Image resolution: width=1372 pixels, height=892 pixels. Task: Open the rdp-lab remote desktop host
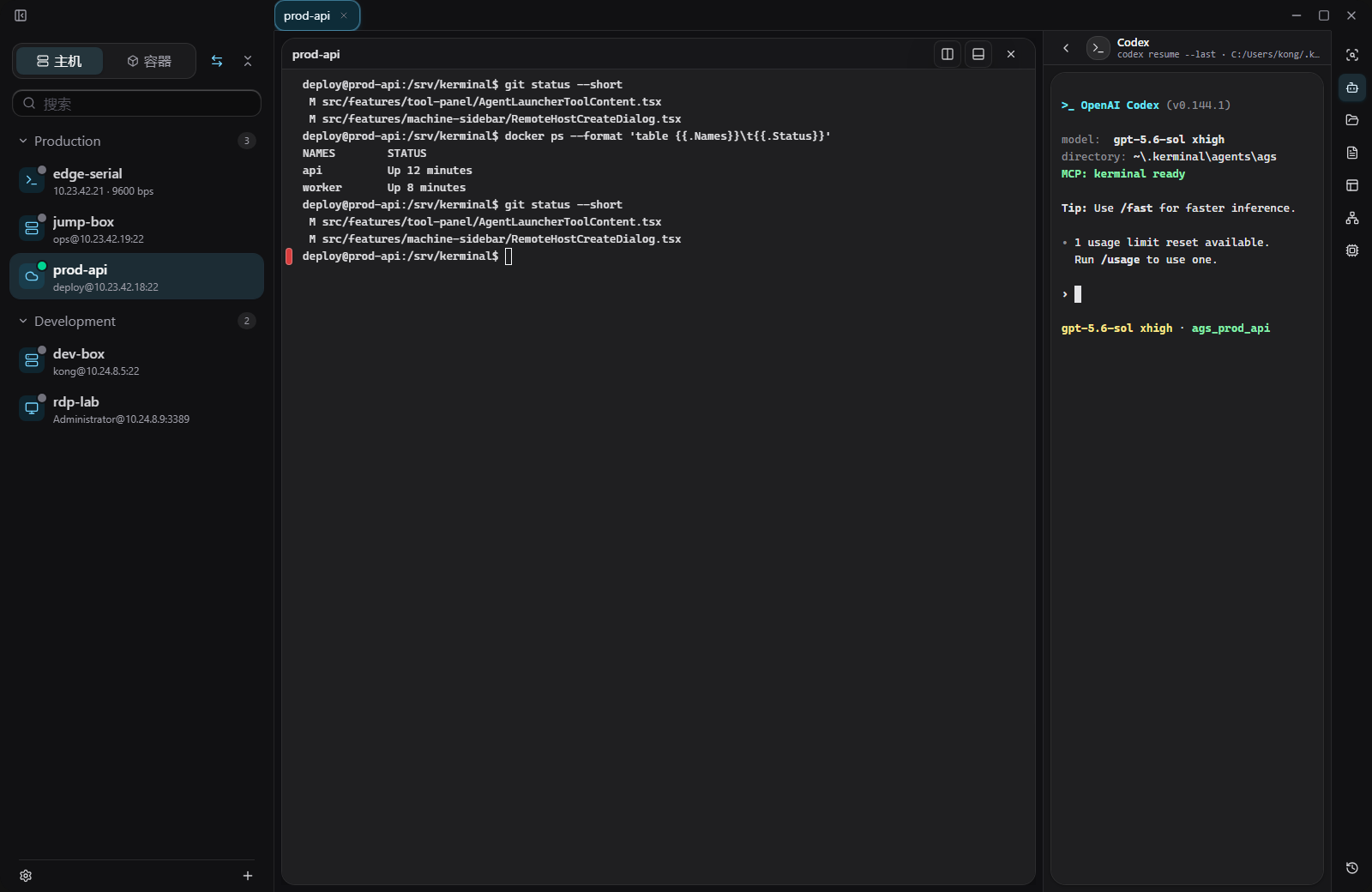click(137, 409)
